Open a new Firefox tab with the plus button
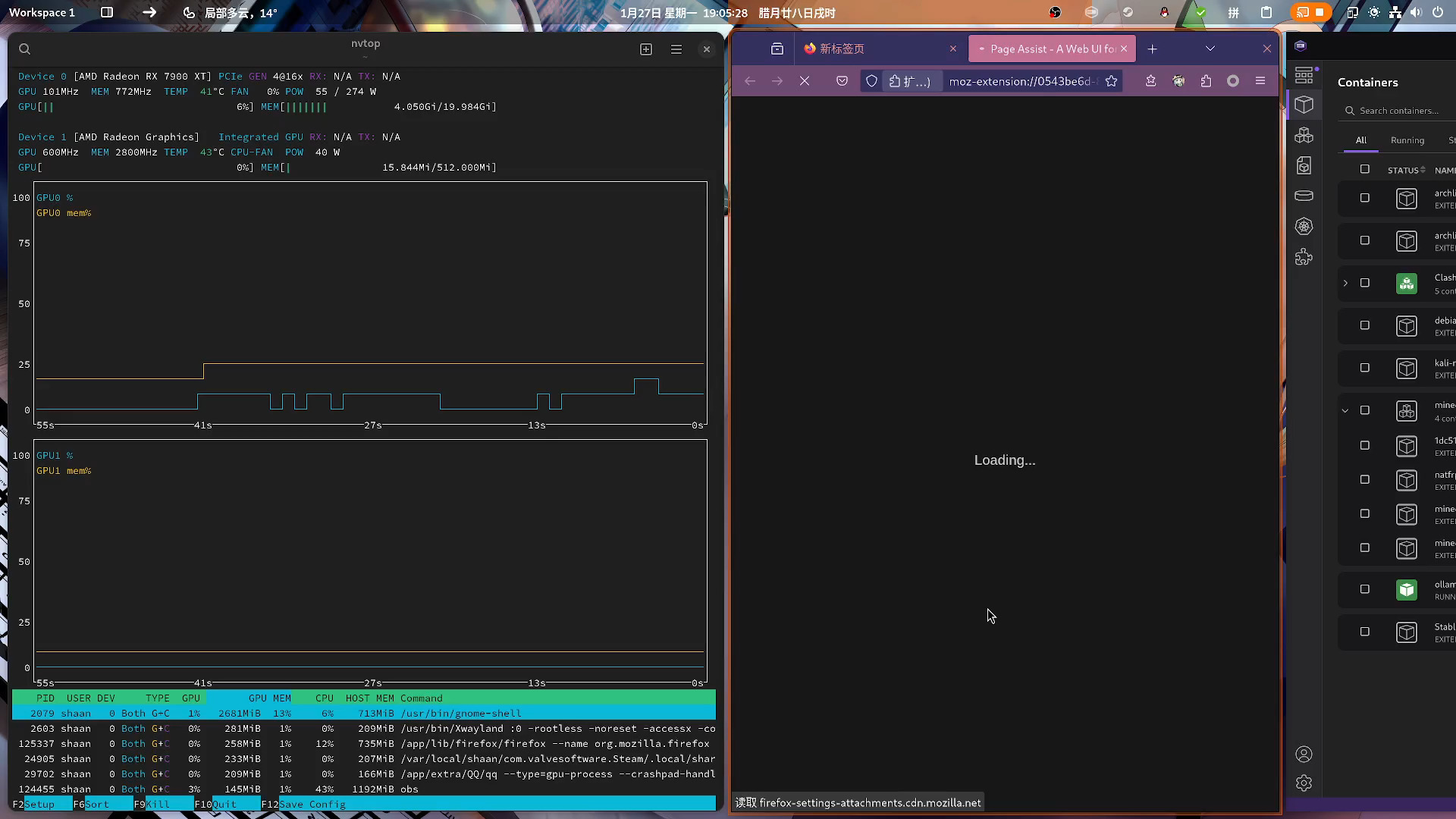The height and width of the screenshot is (819, 1456). pos(1152,49)
